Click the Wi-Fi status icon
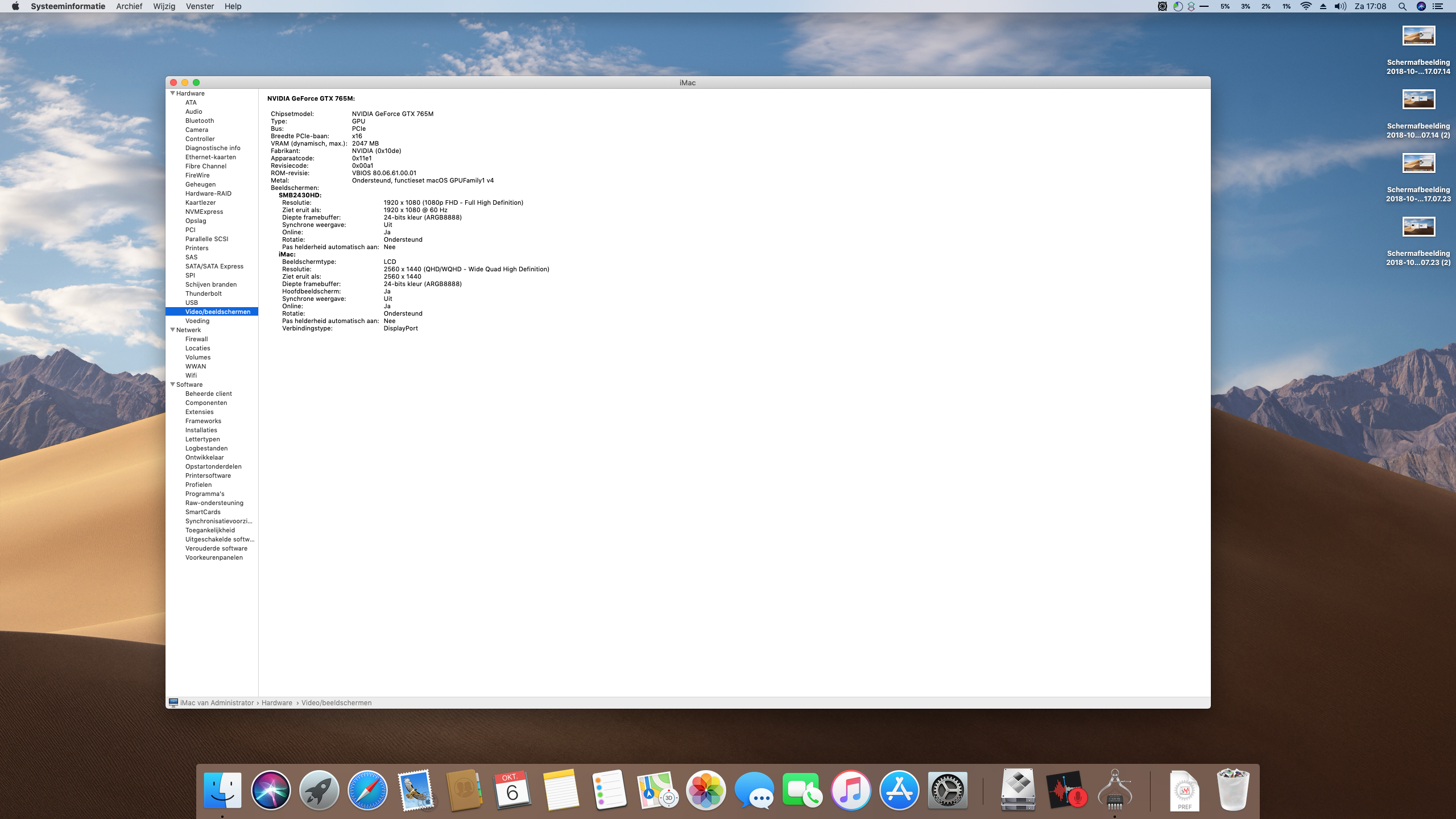The image size is (1456, 819). [1306, 6]
